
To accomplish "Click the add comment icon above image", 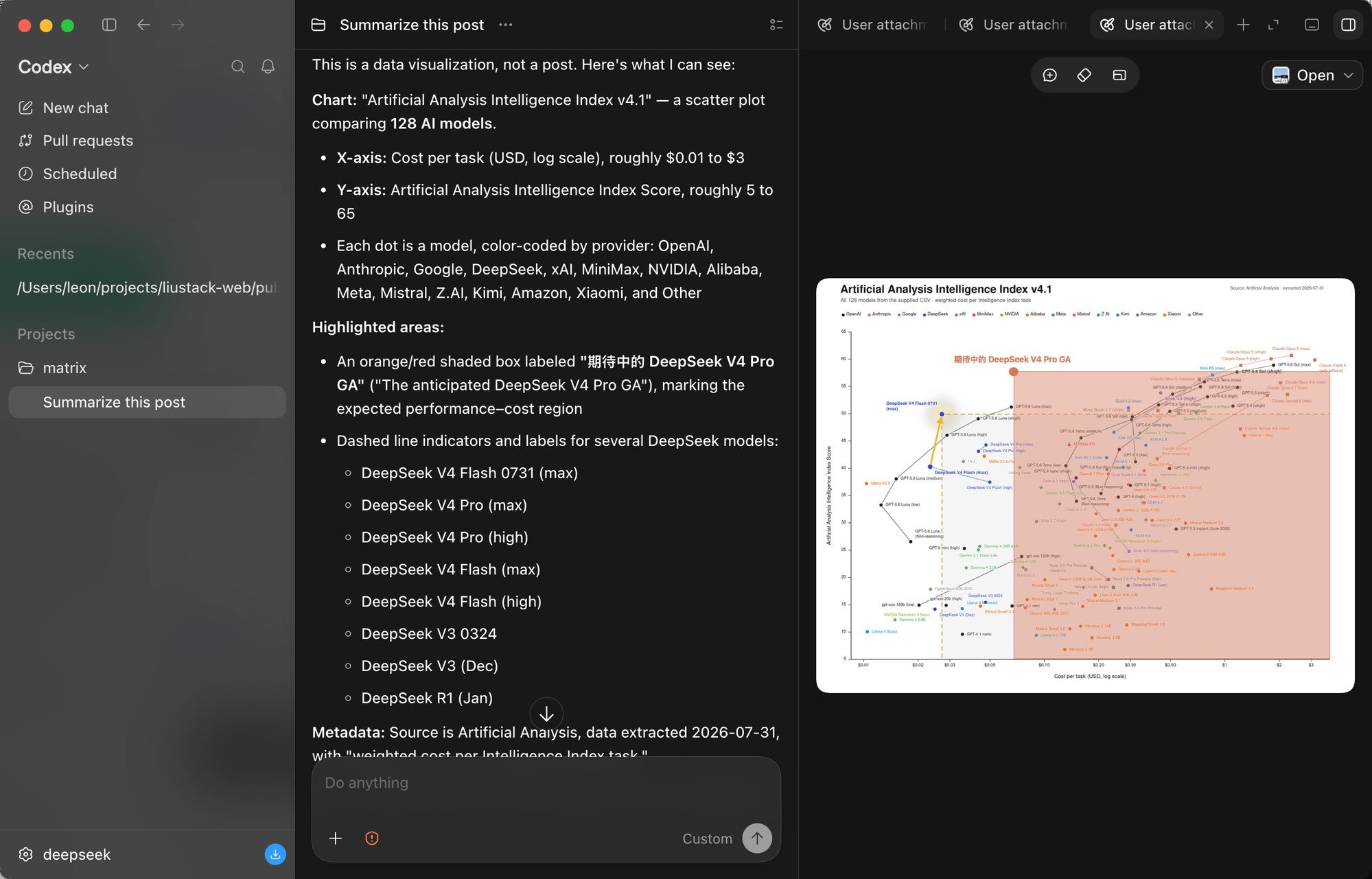I will (x=1049, y=75).
